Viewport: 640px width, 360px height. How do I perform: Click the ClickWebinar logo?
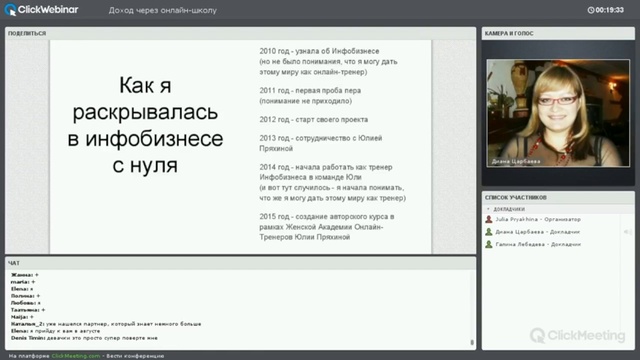pyautogui.click(x=41, y=10)
